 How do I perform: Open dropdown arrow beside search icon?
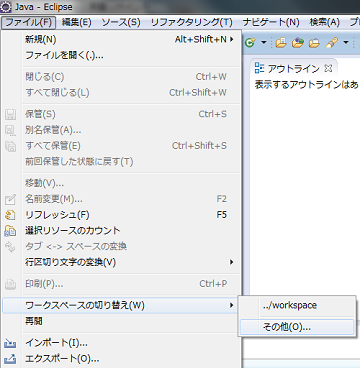346,43
